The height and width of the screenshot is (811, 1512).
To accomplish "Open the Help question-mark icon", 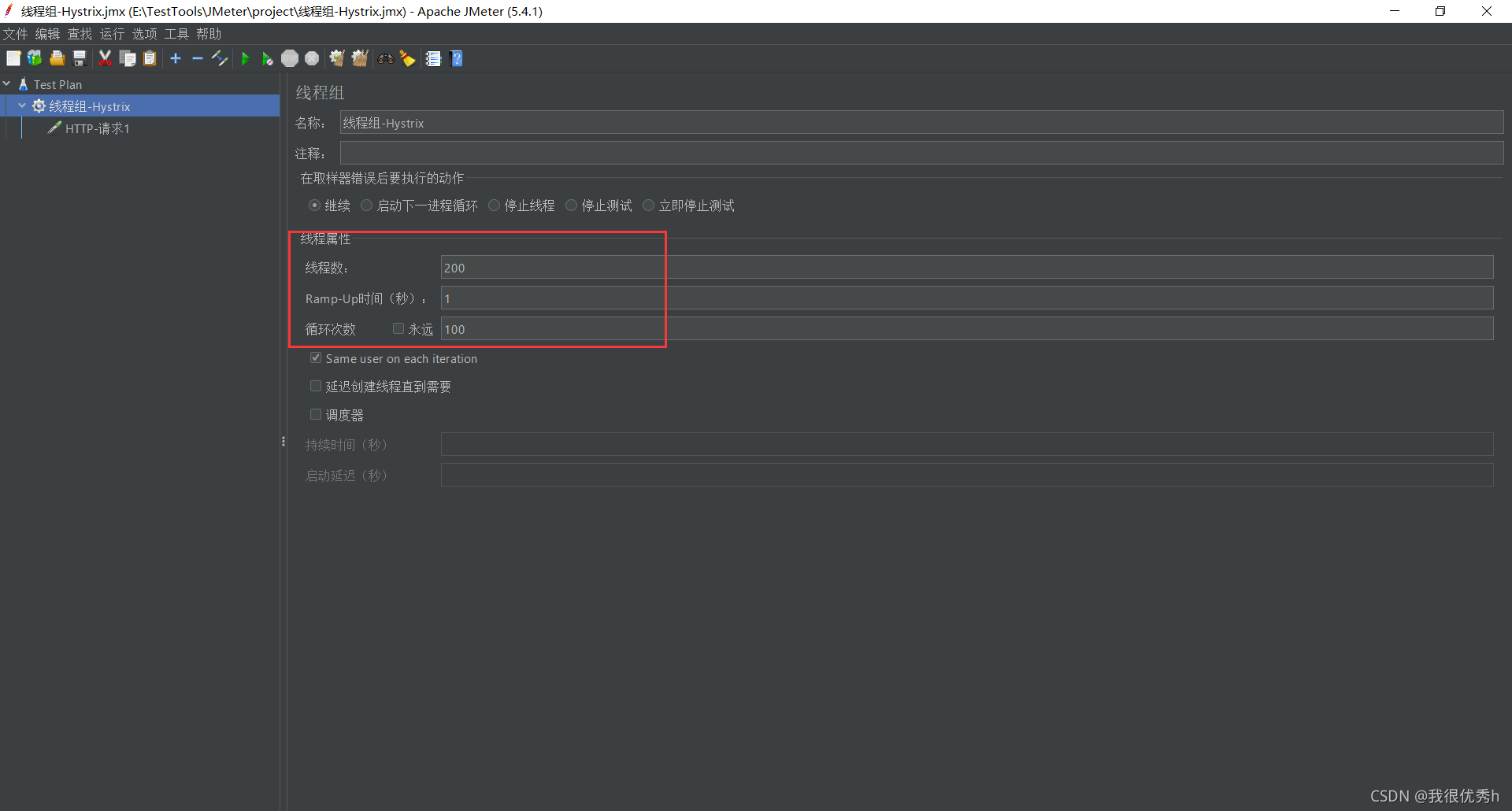I will pos(456,58).
